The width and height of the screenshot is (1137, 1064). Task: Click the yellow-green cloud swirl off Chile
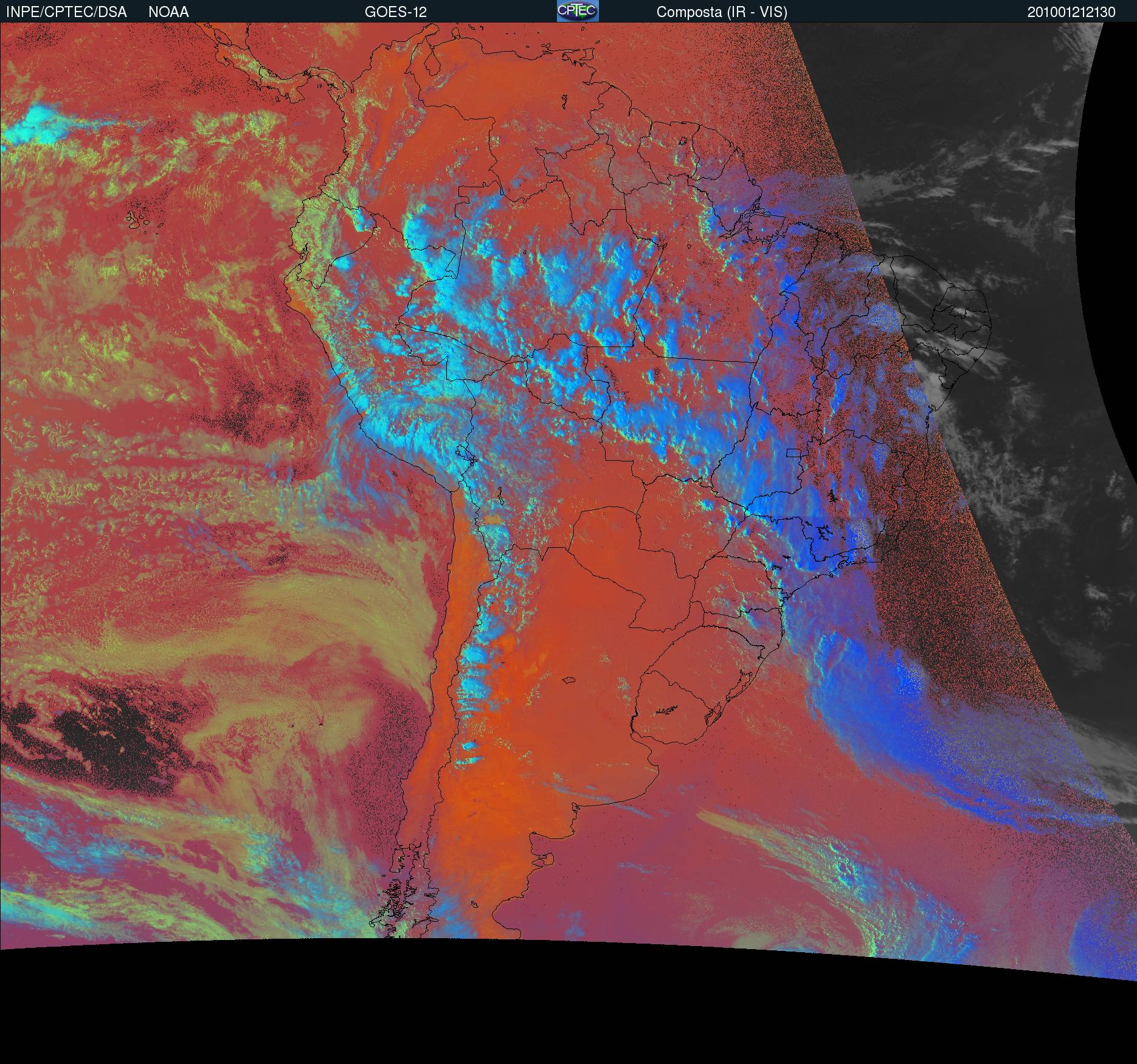[x=316, y=638]
